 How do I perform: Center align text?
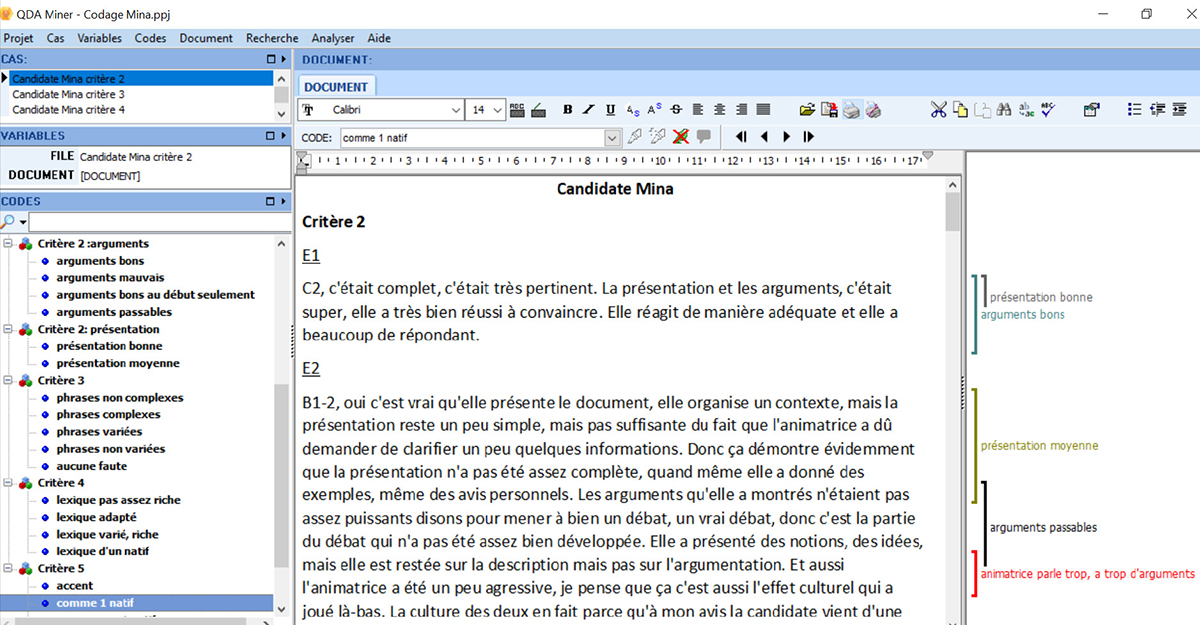click(720, 110)
